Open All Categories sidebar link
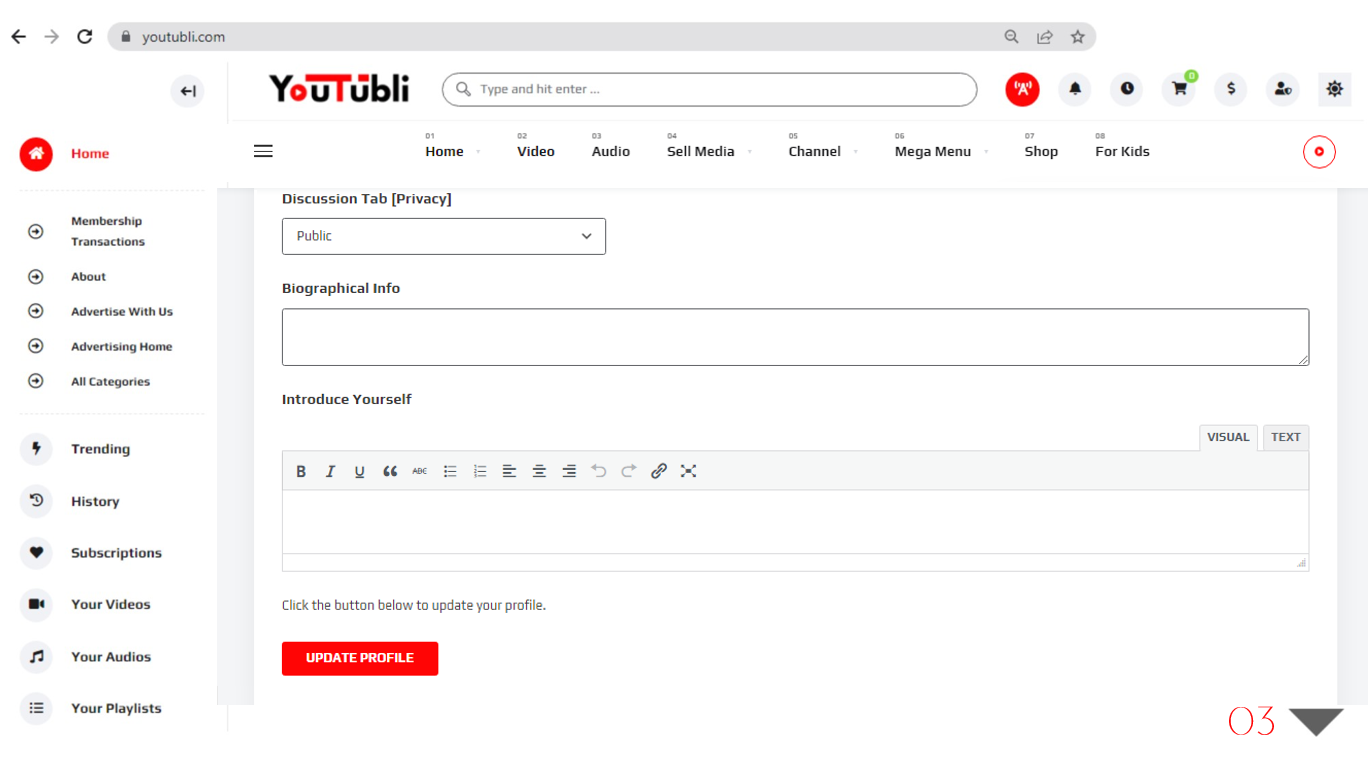1368x763 pixels. 110,382
